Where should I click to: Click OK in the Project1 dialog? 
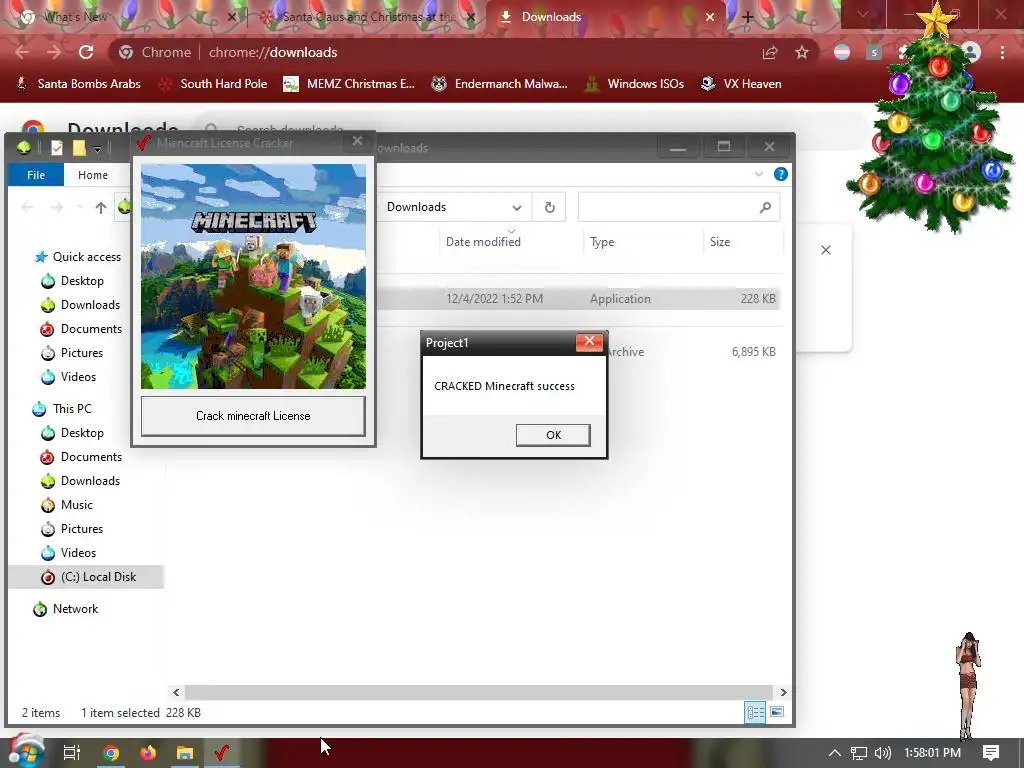[x=553, y=435]
